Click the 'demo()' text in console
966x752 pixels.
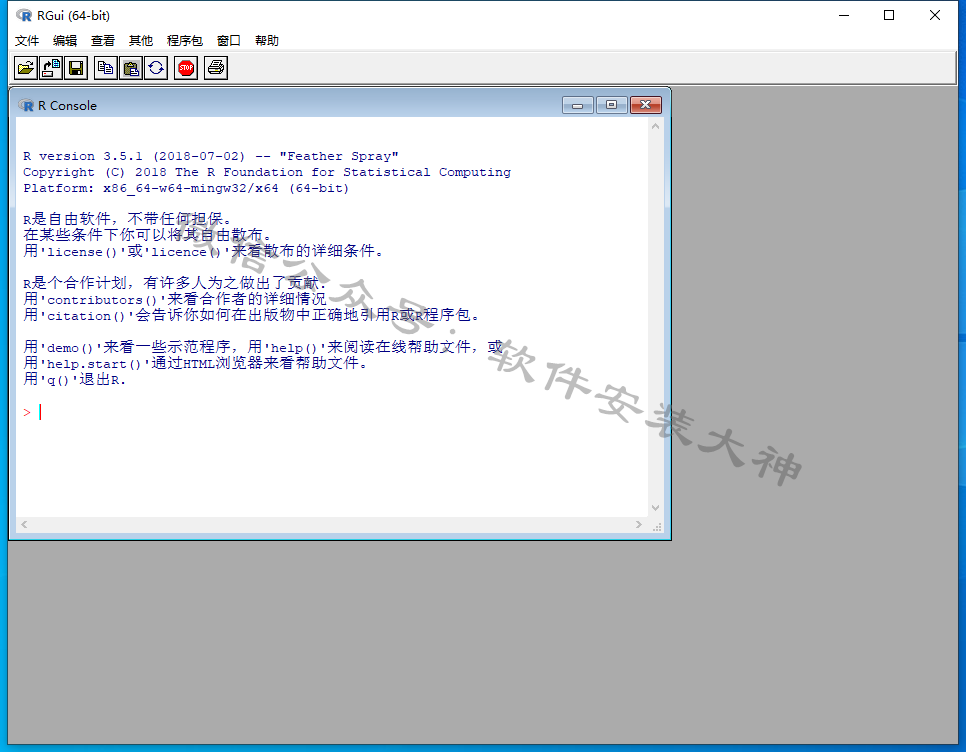pyautogui.click(x=70, y=349)
